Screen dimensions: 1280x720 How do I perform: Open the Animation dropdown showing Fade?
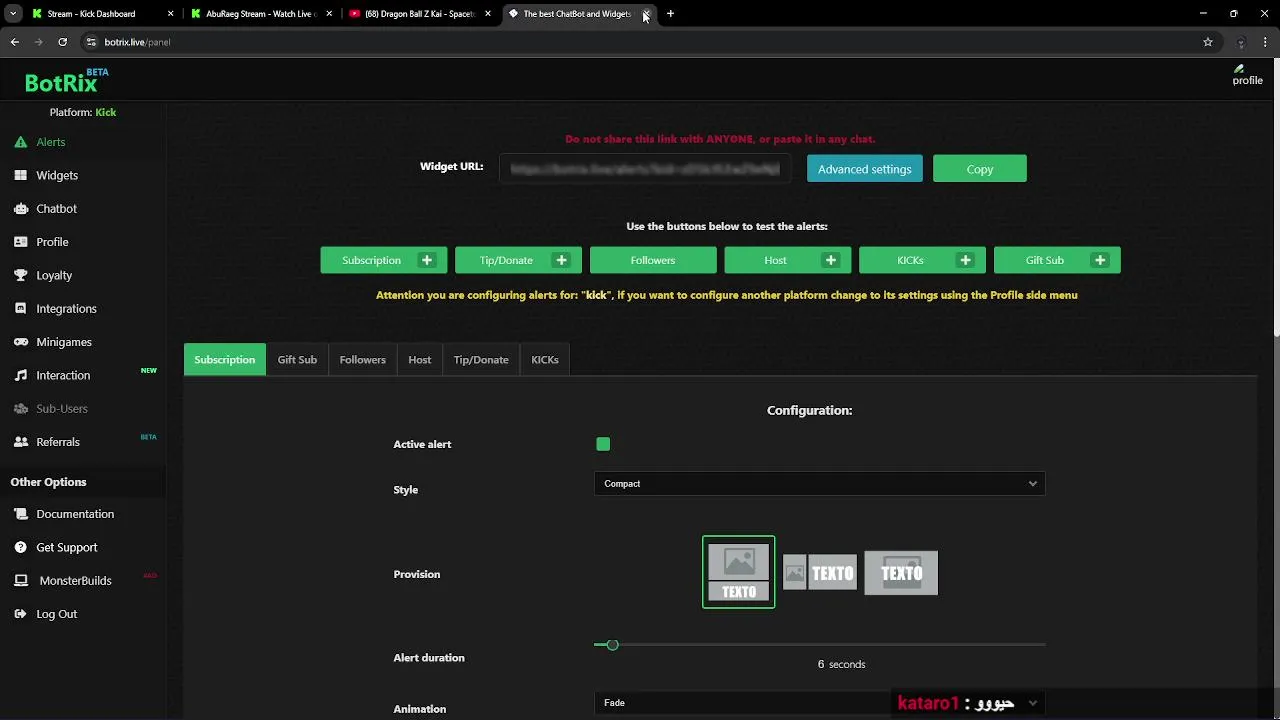tap(819, 703)
